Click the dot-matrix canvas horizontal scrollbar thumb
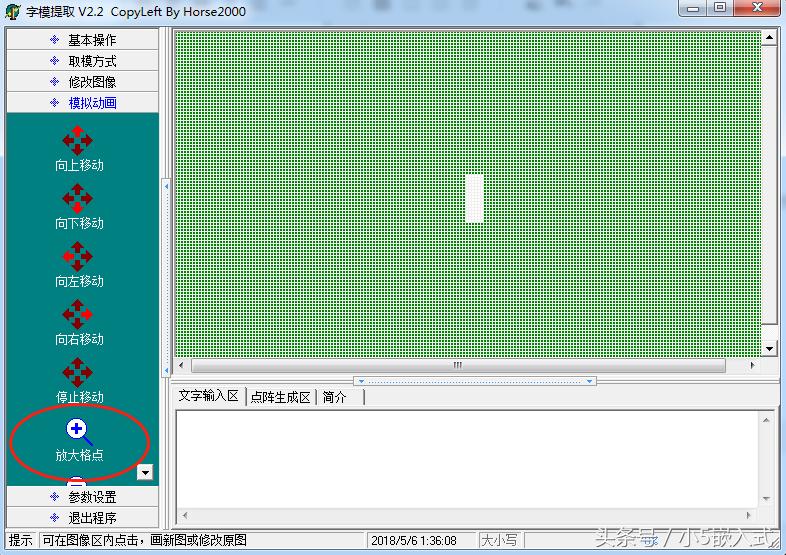This screenshot has height=555, width=786. pos(457,366)
